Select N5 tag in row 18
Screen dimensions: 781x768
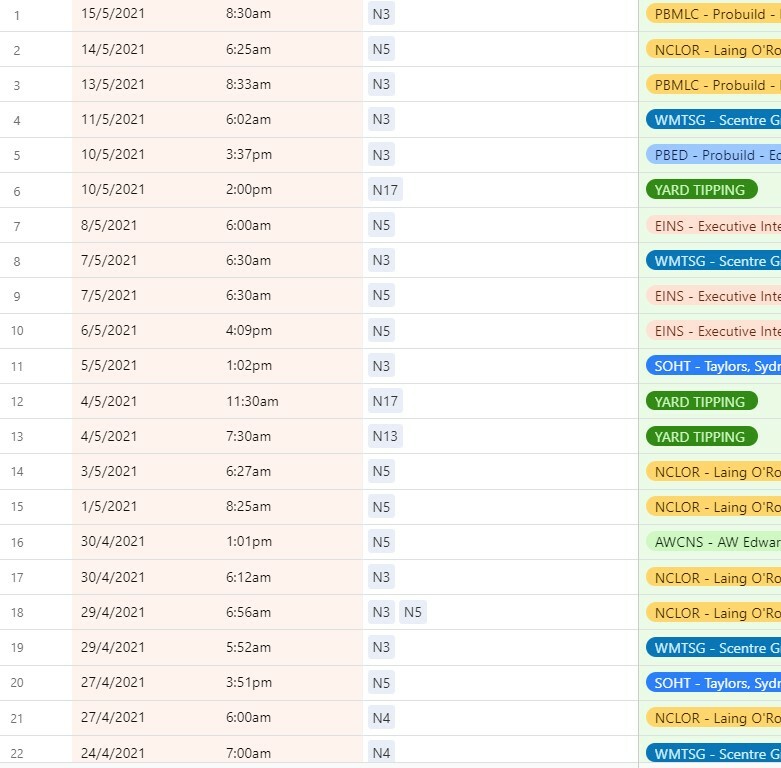pyautogui.click(x=413, y=612)
